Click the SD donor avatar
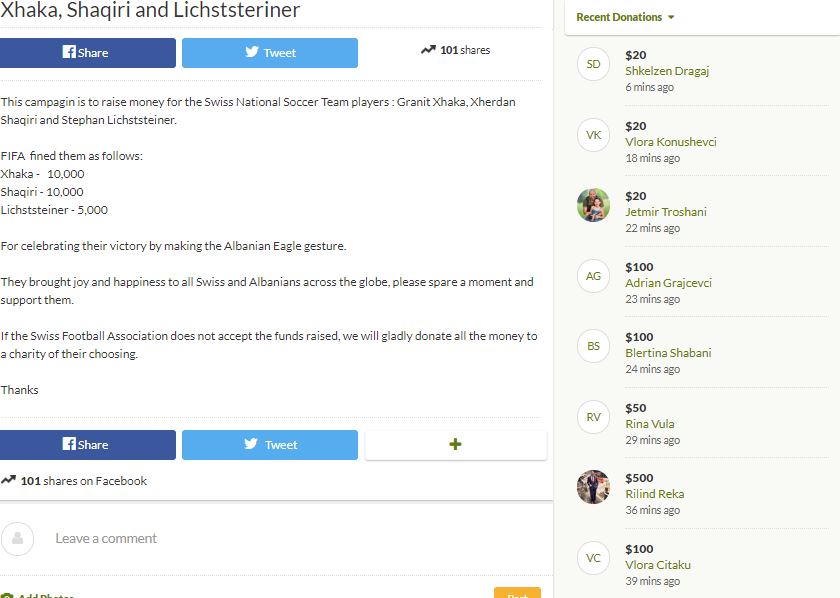The height and width of the screenshot is (598, 840). (x=593, y=64)
